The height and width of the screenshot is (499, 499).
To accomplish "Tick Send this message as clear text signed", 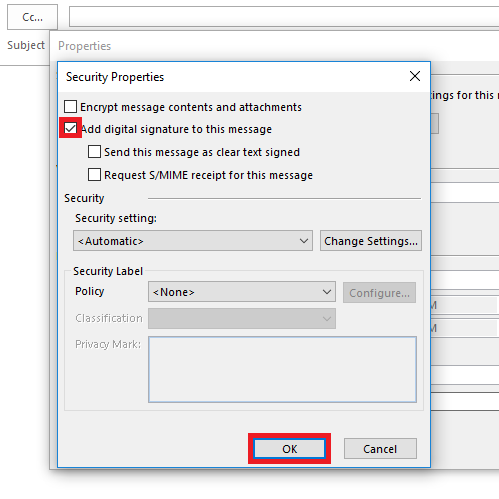I will (94, 152).
